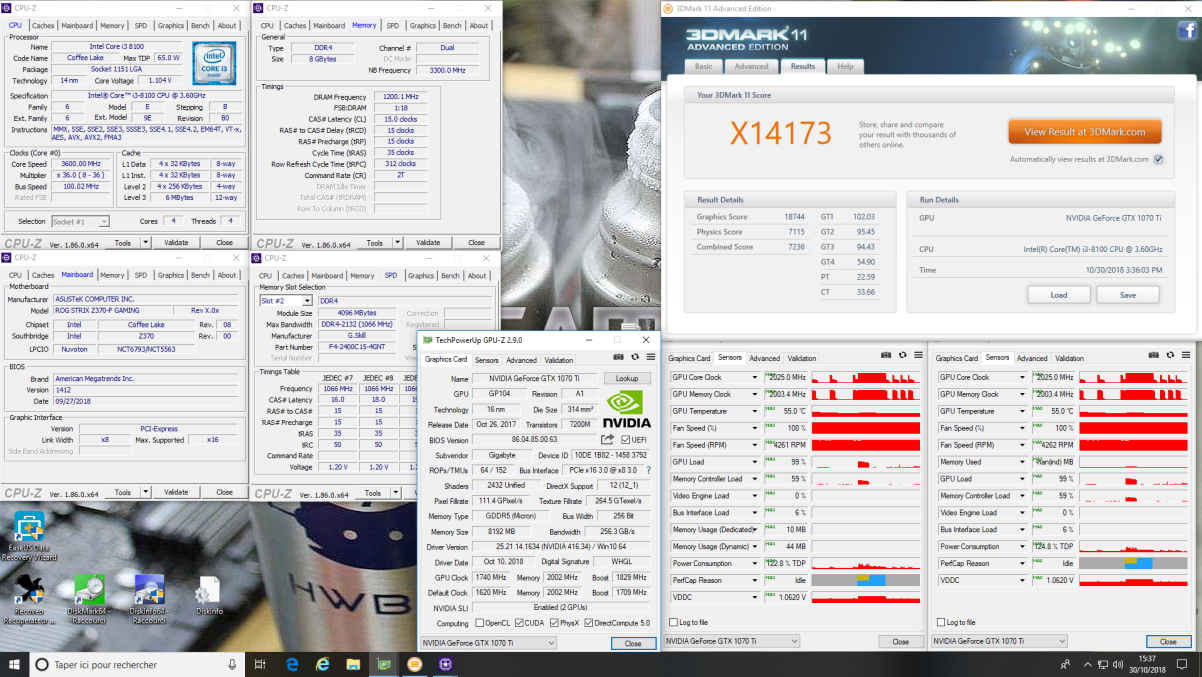Open the Bench tab in CPU-Z SPD window
1202x677 pixels.
[452, 275]
